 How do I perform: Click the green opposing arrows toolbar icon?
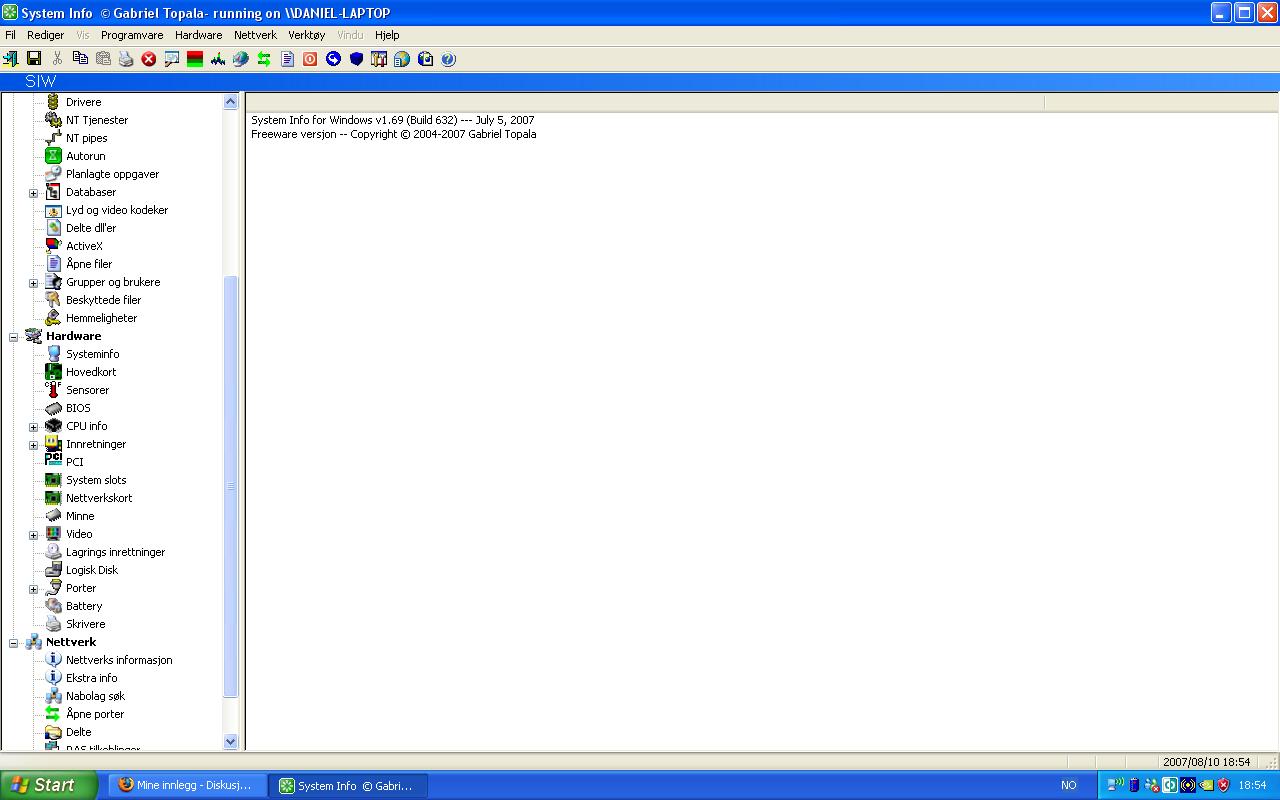tap(264, 59)
